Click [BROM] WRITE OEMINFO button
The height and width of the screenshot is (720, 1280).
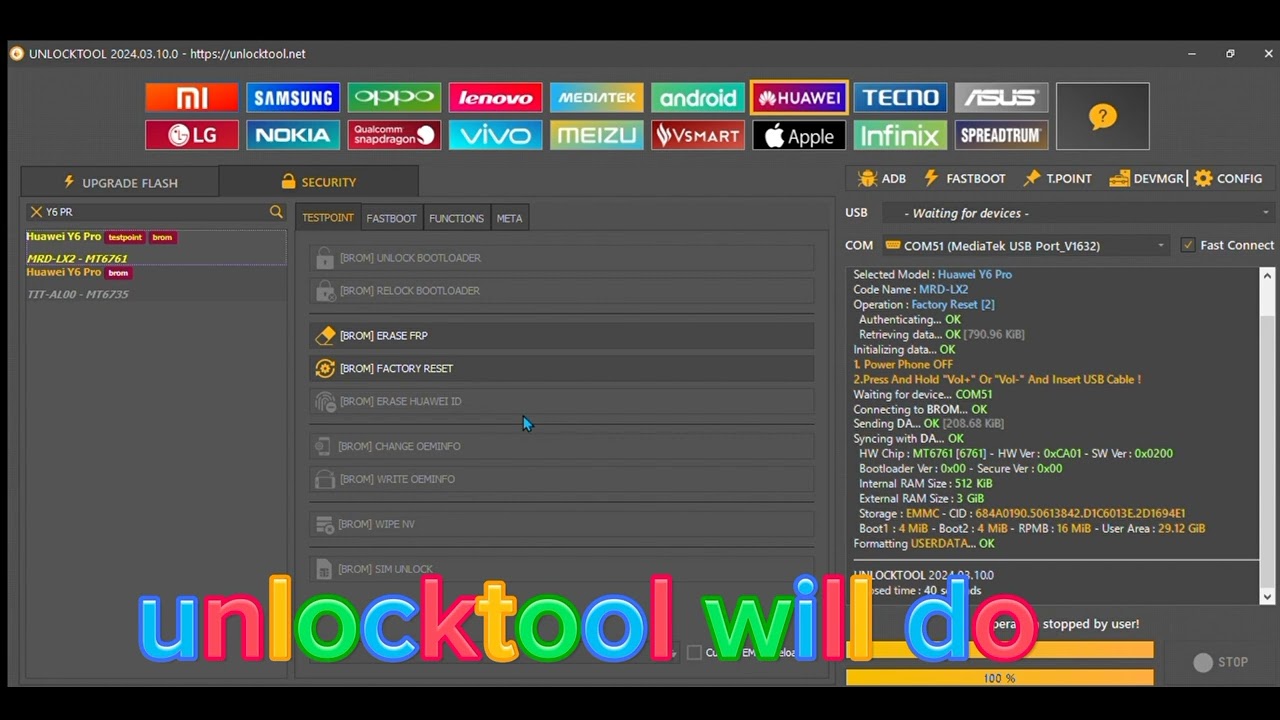pyautogui.click(x=561, y=480)
